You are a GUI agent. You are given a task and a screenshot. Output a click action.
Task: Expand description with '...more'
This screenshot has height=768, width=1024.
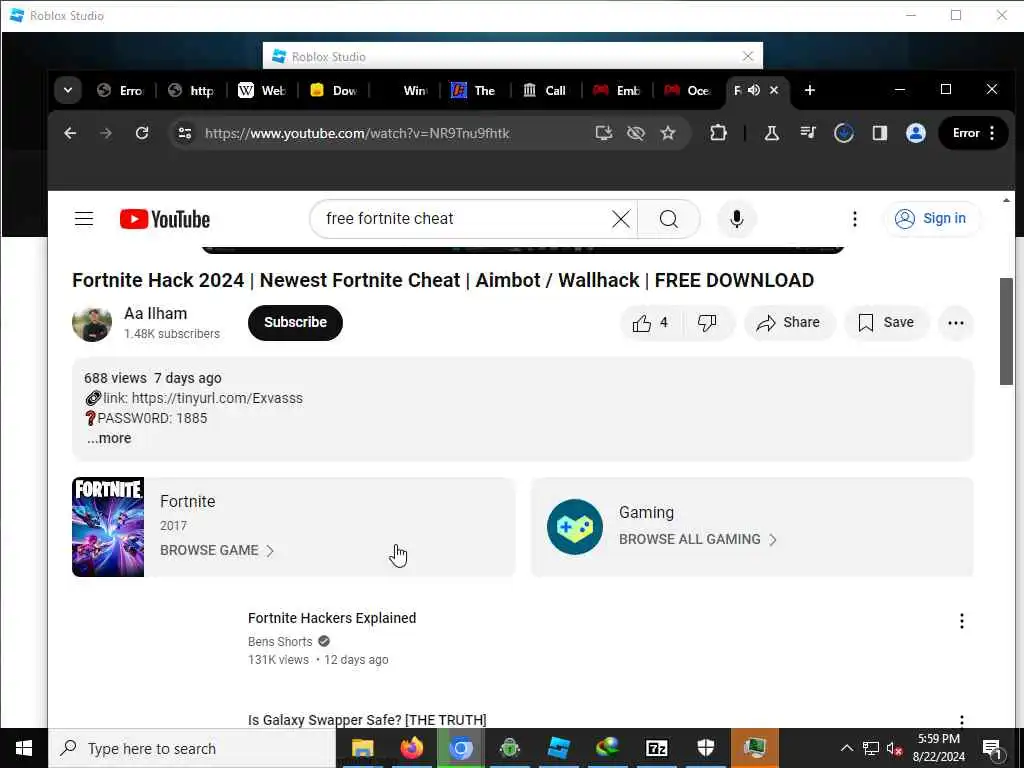[x=109, y=438]
